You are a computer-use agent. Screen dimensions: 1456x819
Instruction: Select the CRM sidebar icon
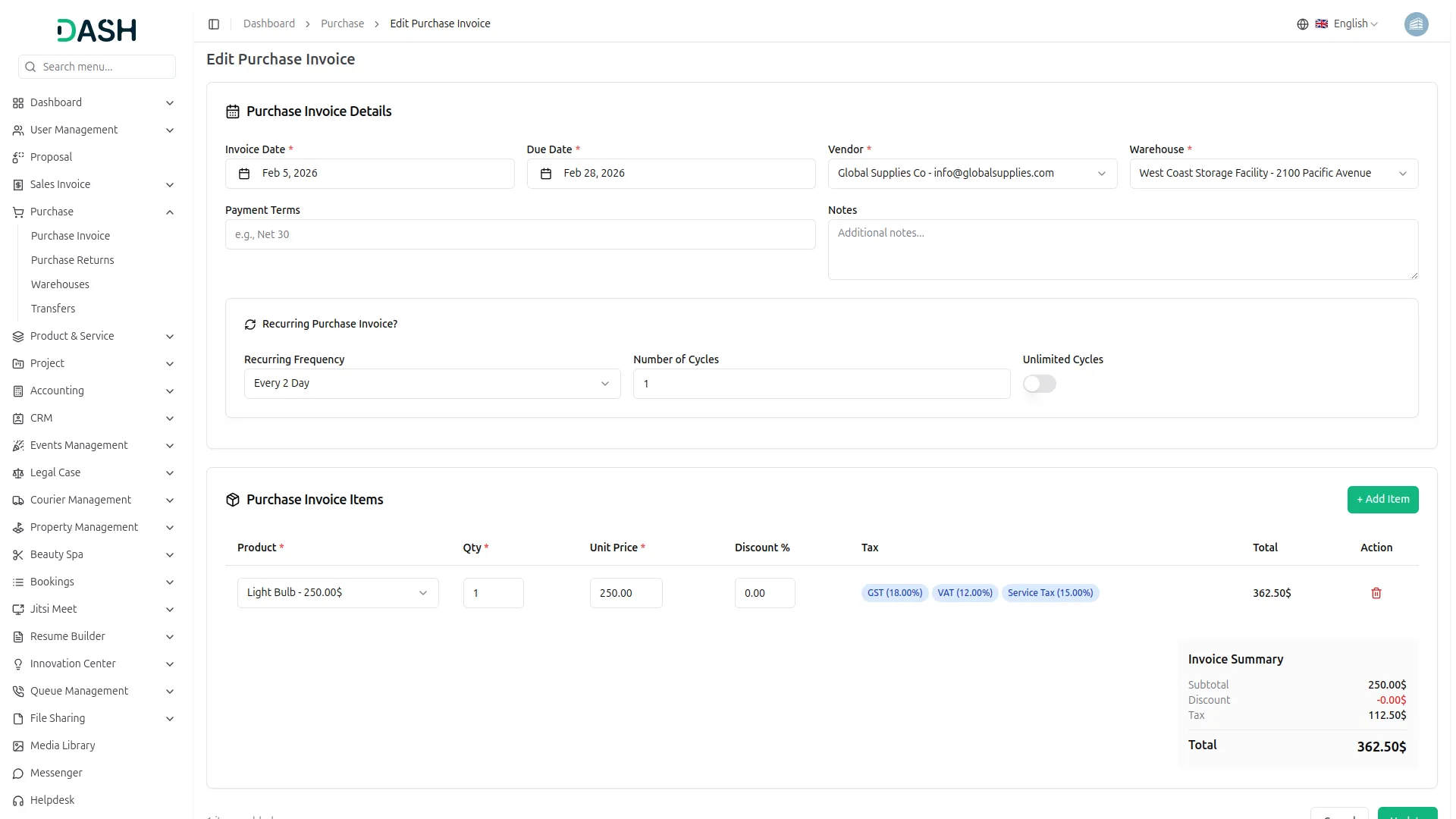(17, 418)
